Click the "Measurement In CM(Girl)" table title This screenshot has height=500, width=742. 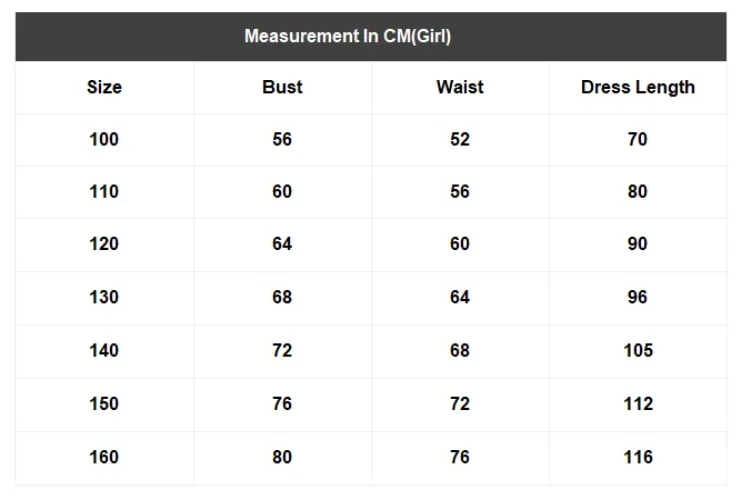(347, 37)
